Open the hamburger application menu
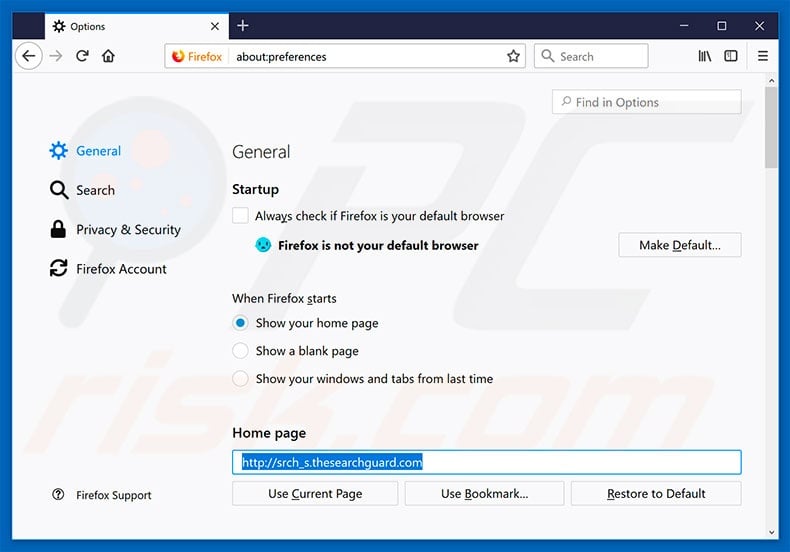 point(763,56)
